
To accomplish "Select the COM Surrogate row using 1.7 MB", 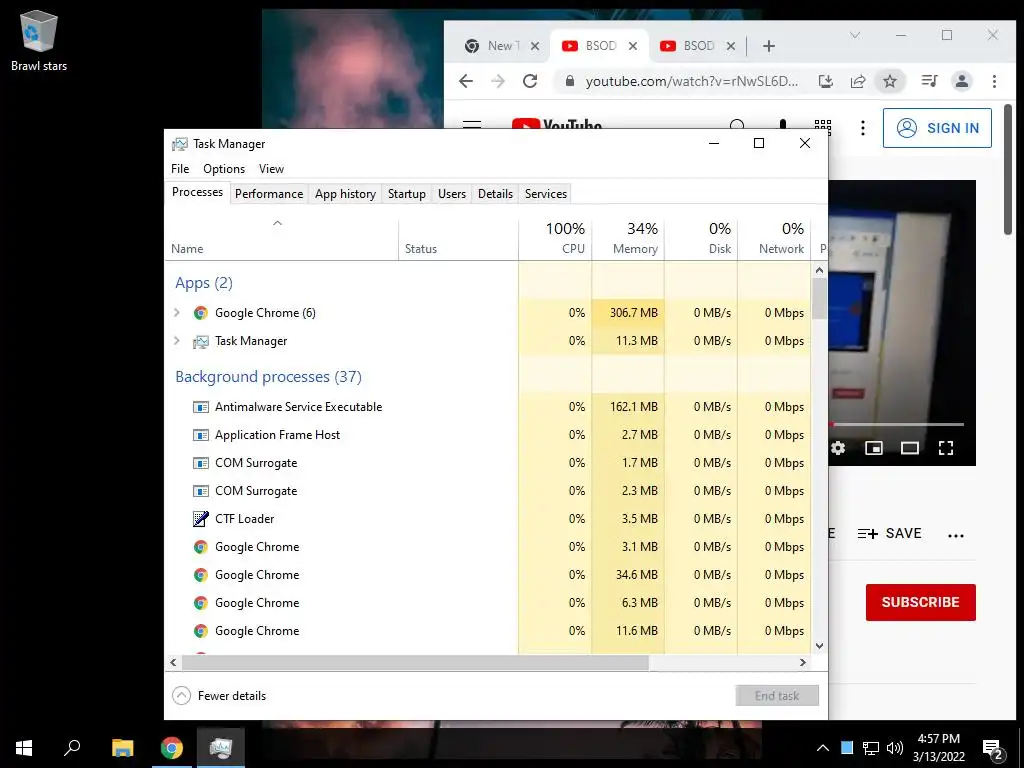I will point(488,463).
